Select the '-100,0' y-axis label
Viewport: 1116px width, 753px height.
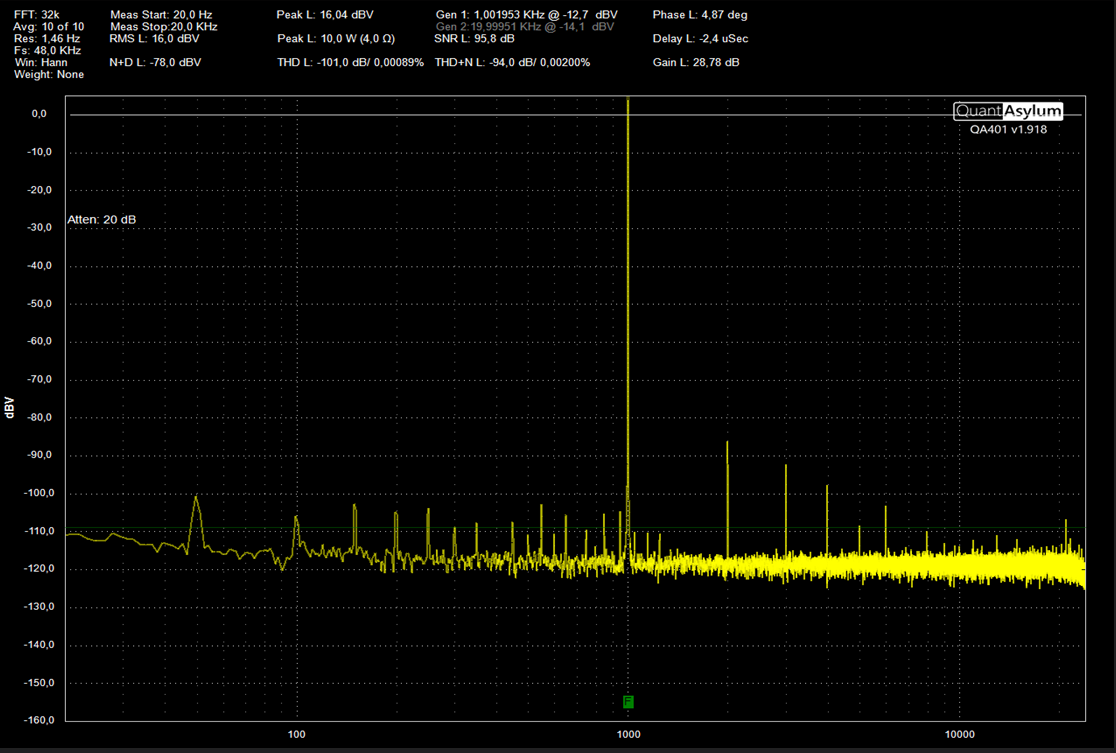(x=39, y=493)
